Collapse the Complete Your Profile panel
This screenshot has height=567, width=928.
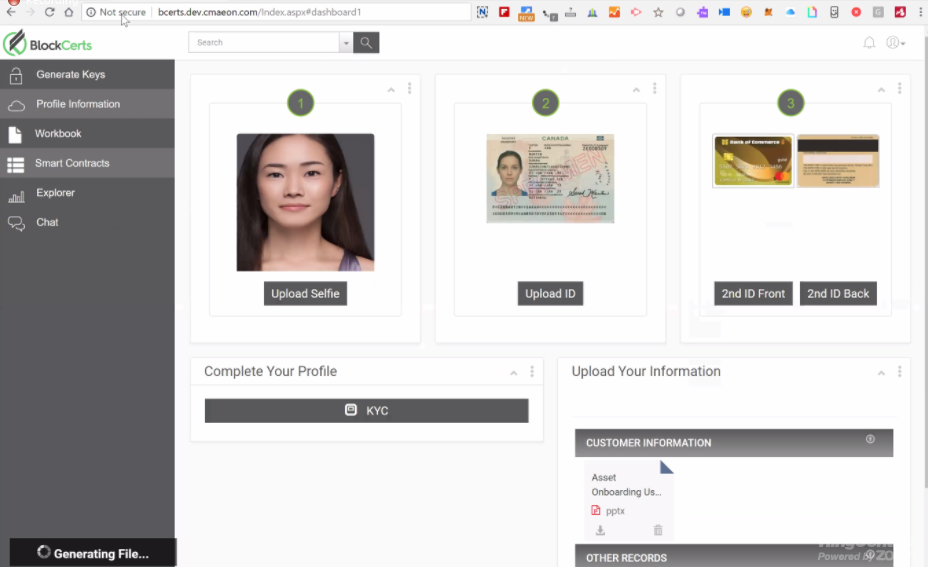[514, 373]
